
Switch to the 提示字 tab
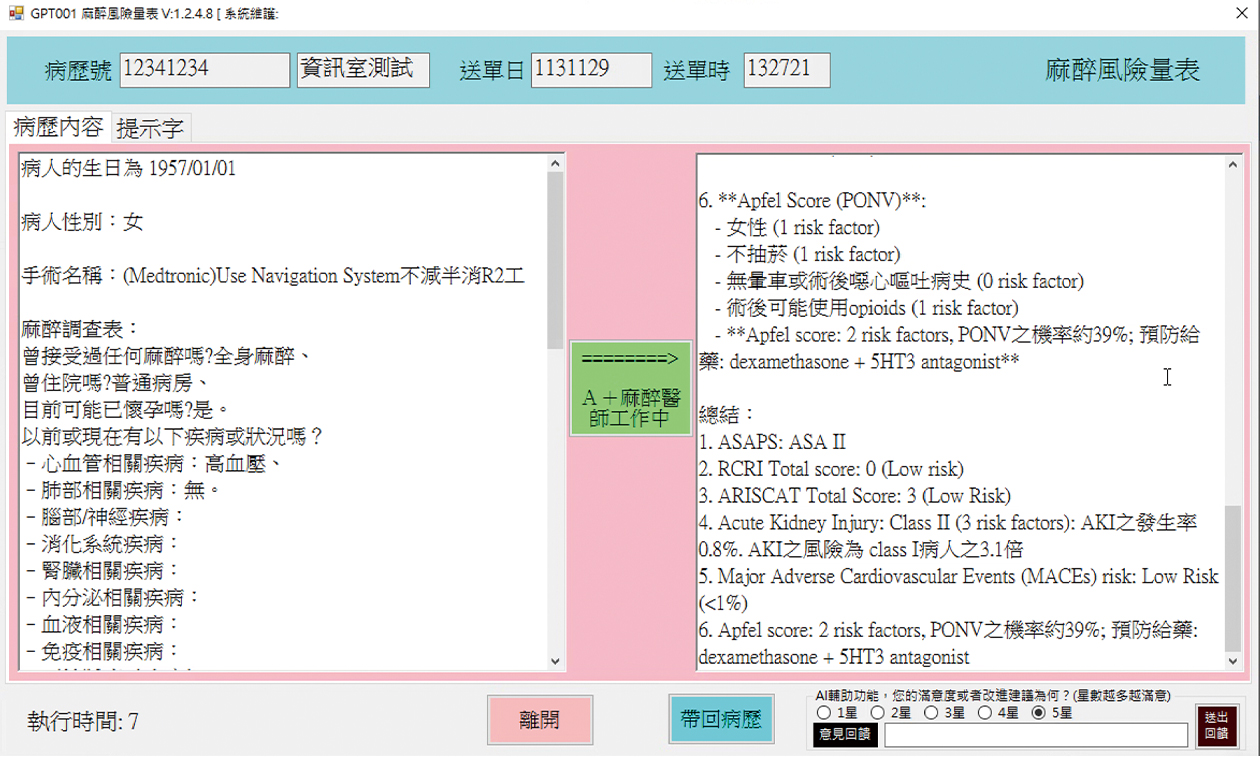coord(150,128)
